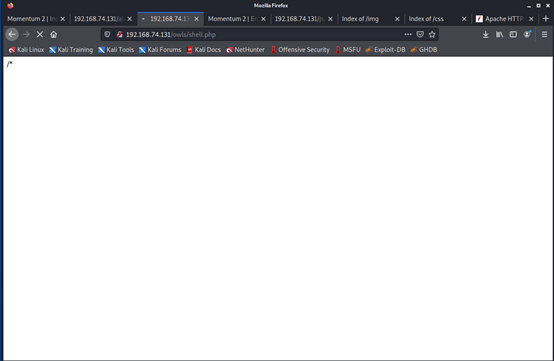The height and width of the screenshot is (361, 554).
Task: Open page actions three-dot menu
Action: coord(408,34)
